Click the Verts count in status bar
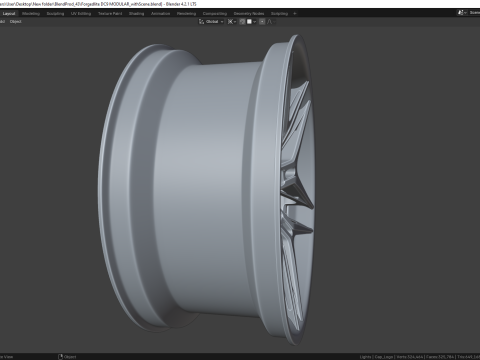 (x=410, y=357)
